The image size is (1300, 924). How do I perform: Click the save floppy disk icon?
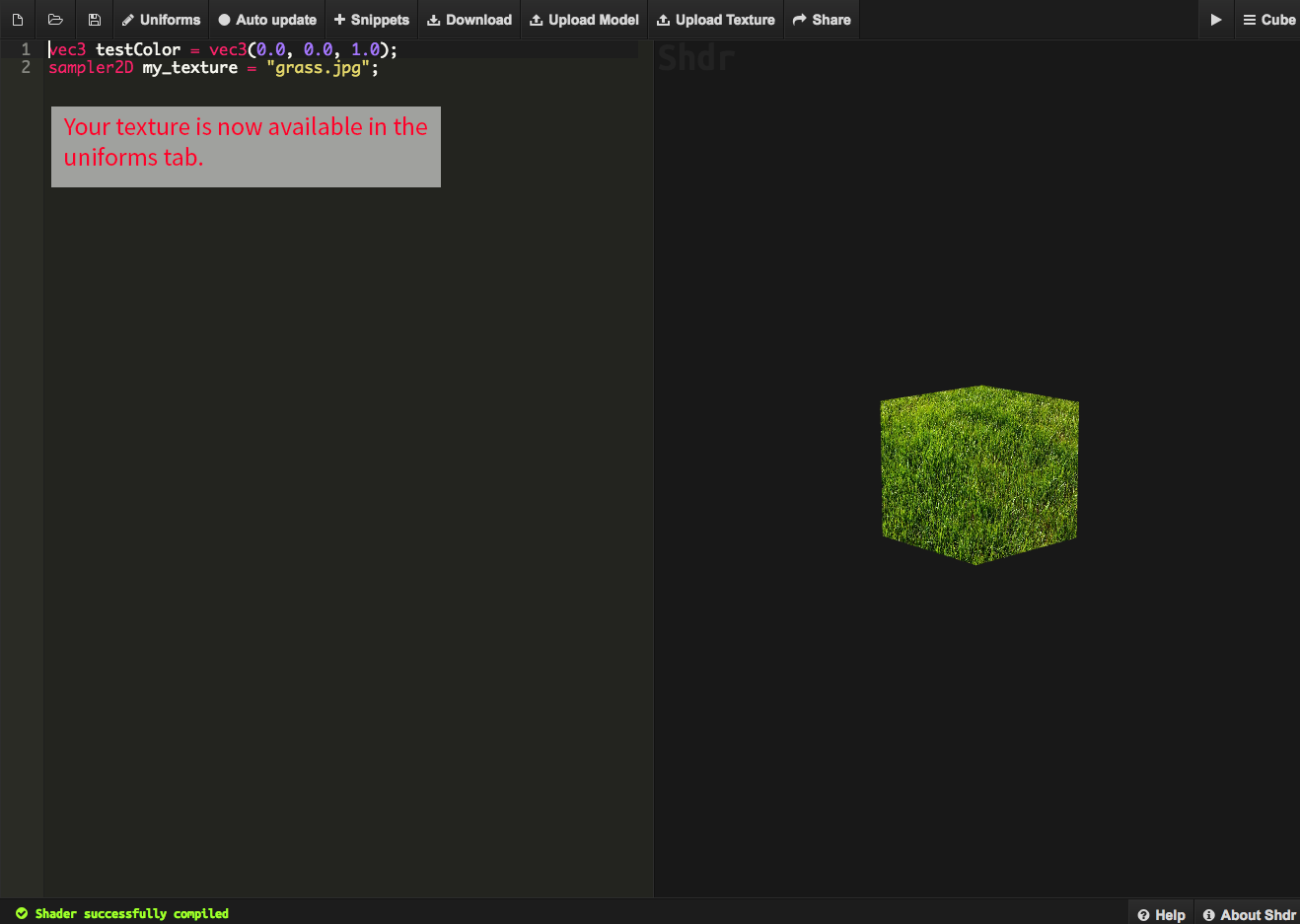(95, 20)
